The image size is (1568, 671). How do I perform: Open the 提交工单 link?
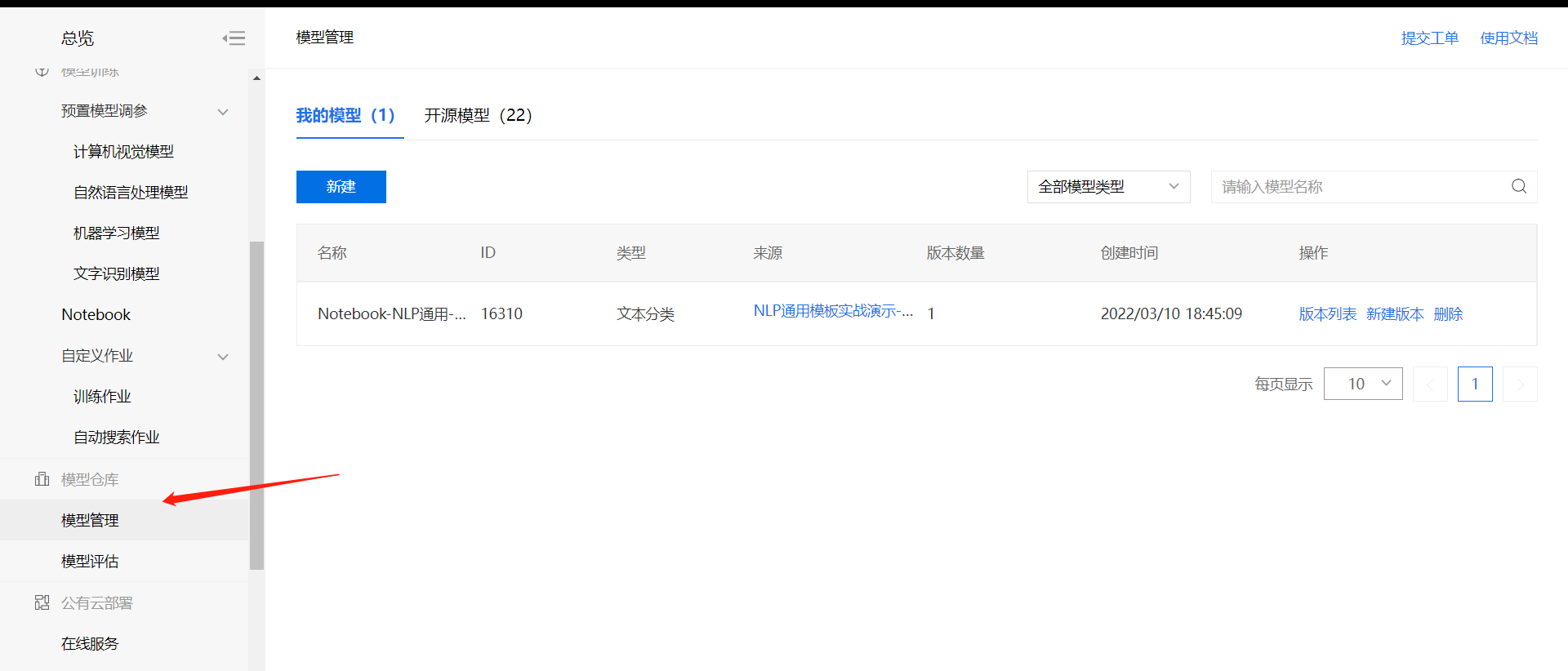pos(1430,38)
